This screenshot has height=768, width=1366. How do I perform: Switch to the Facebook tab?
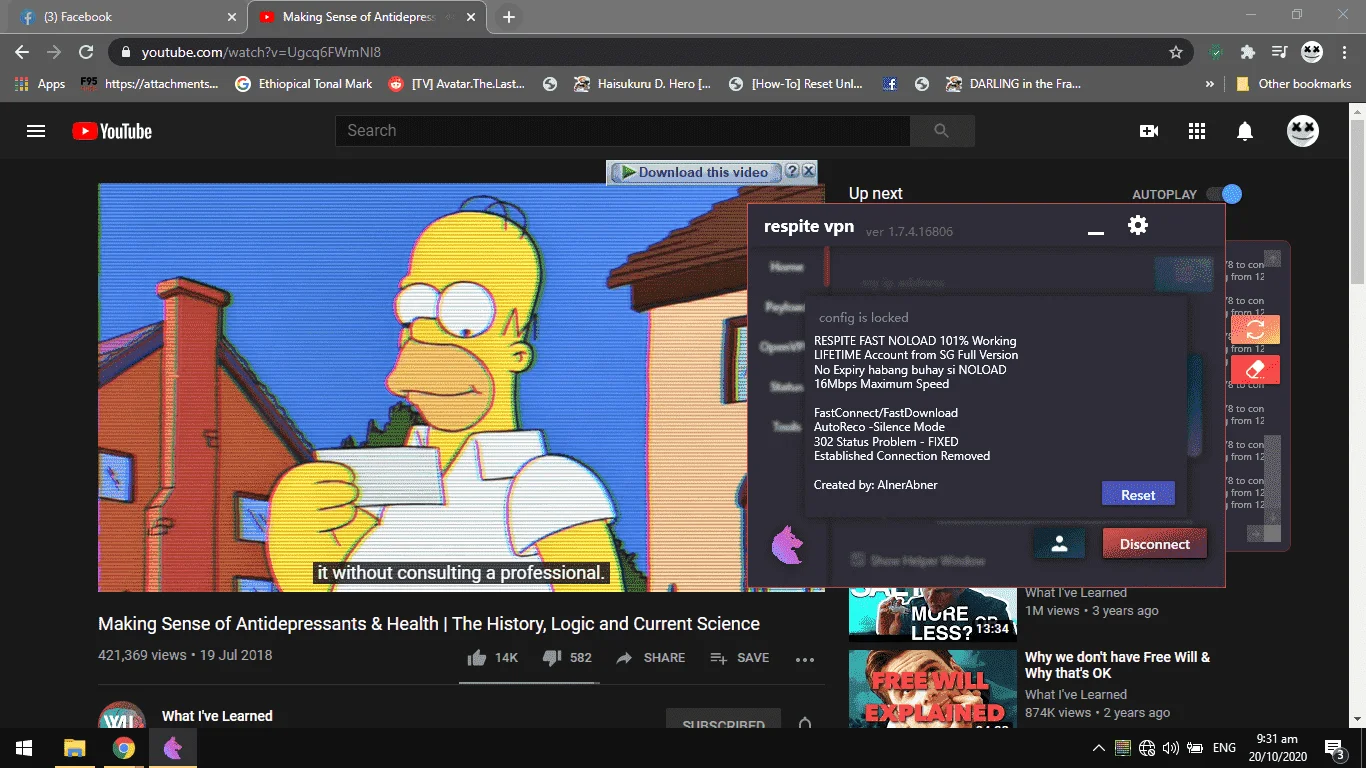tap(126, 17)
